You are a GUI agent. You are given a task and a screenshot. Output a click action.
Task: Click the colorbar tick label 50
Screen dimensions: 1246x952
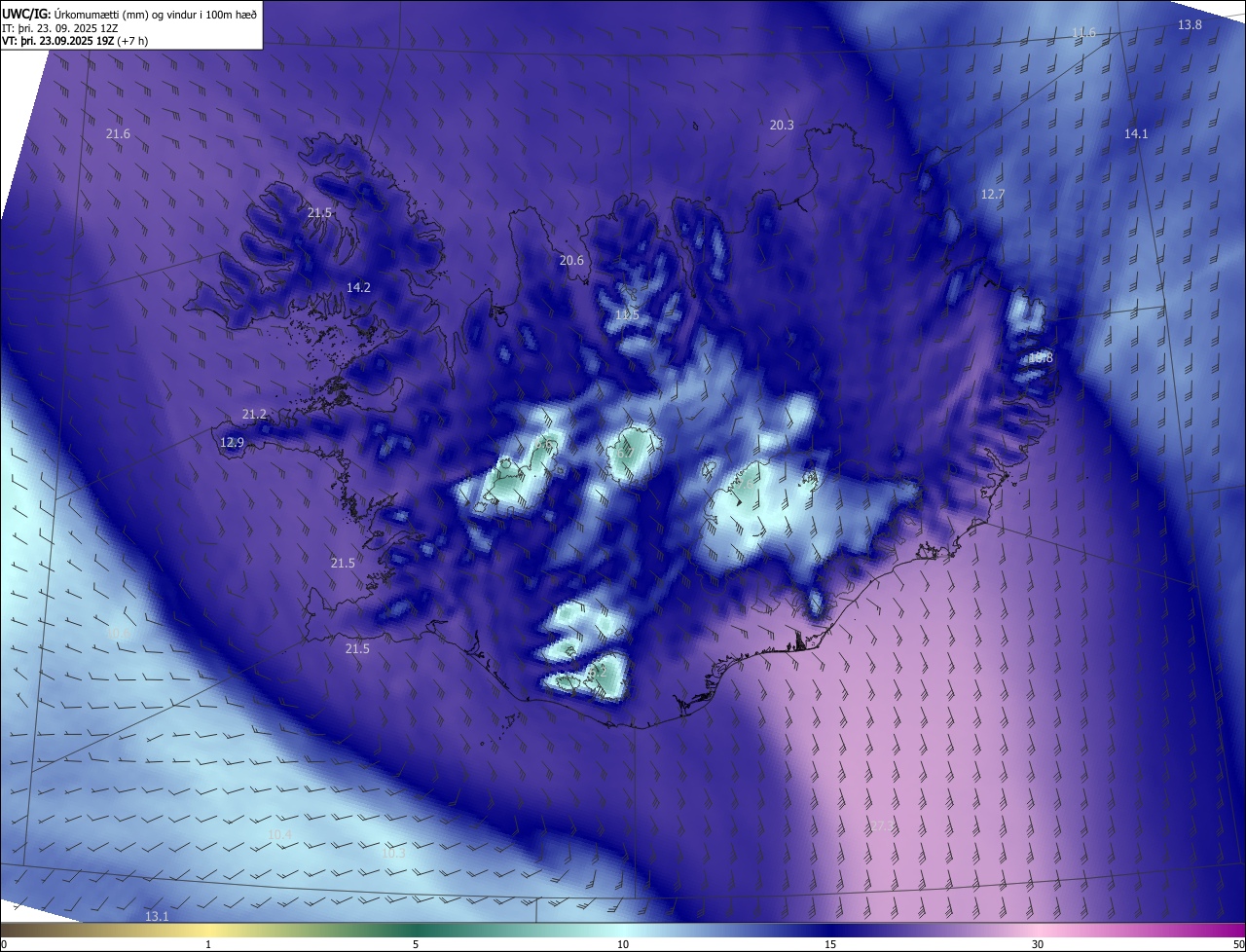click(1238, 944)
